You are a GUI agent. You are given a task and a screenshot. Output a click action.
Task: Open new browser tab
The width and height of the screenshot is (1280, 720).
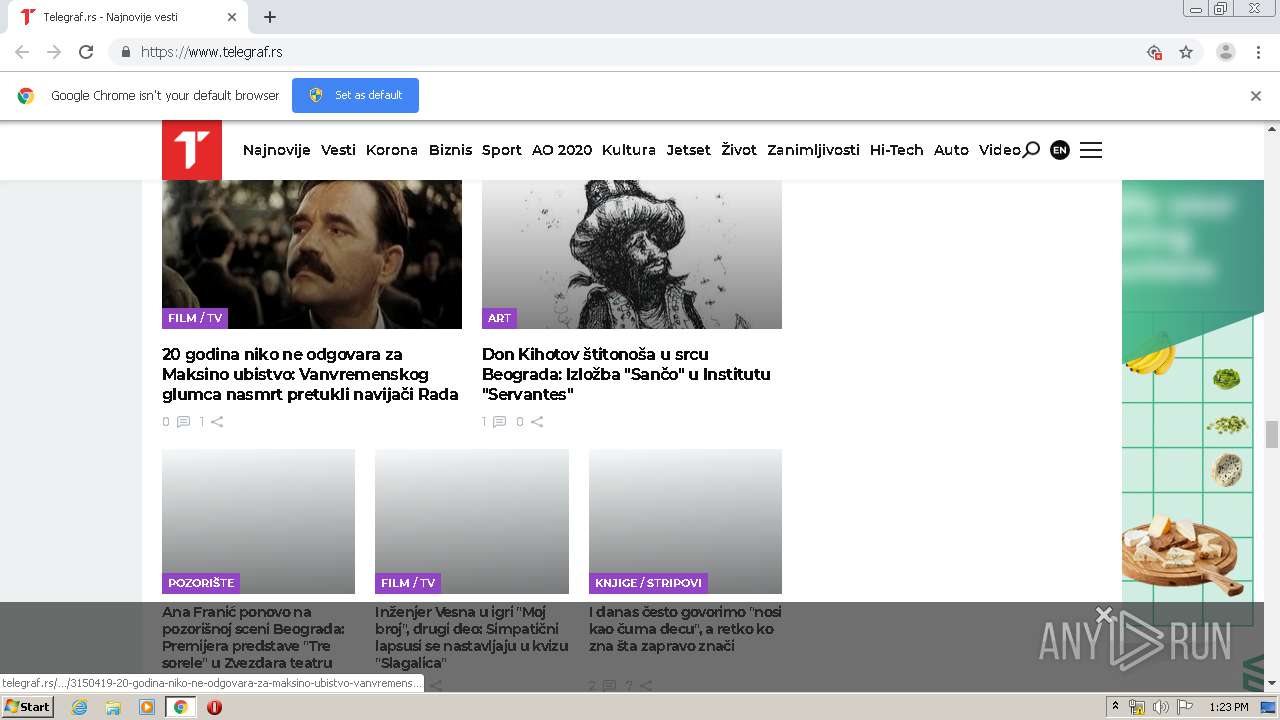coord(270,17)
